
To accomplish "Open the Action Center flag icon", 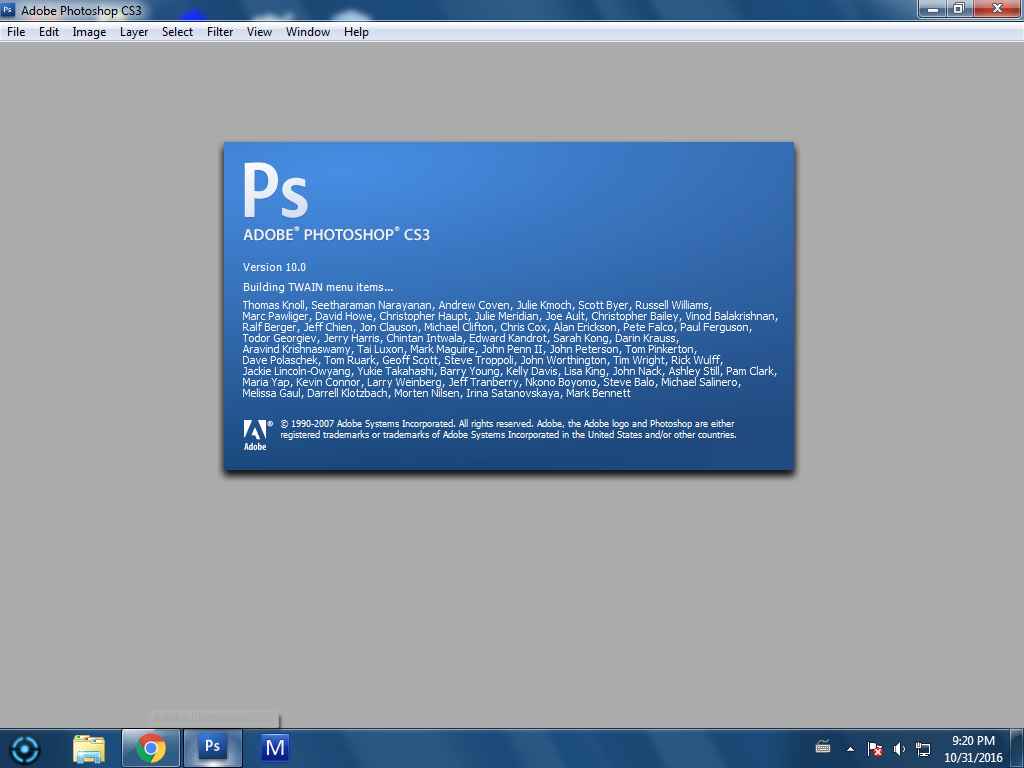I will (874, 749).
